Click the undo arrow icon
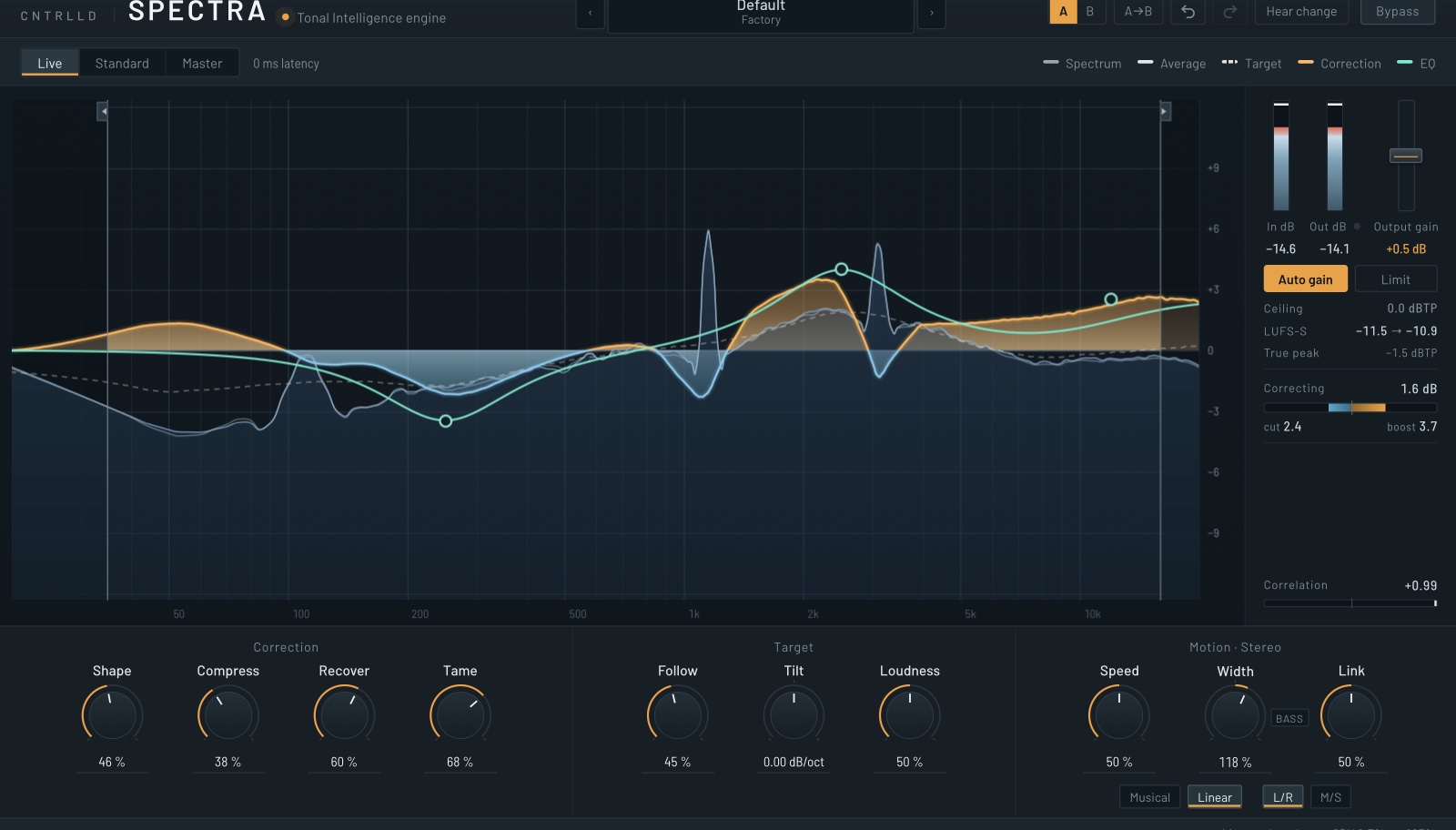1456x830 pixels. click(x=1188, y=12)
